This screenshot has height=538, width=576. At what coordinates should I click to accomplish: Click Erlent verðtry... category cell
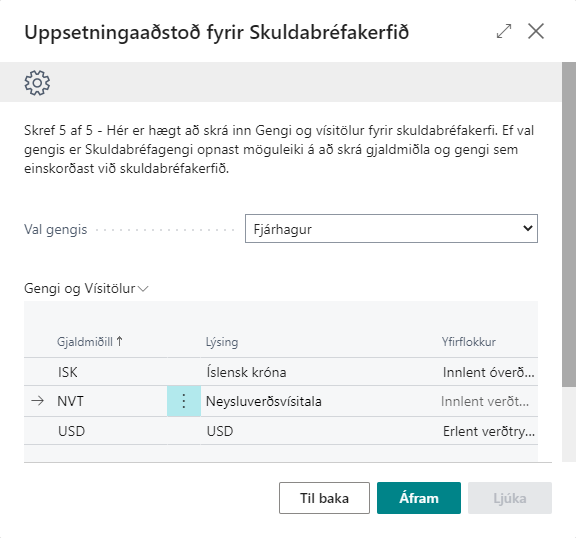tap(489, 431)
